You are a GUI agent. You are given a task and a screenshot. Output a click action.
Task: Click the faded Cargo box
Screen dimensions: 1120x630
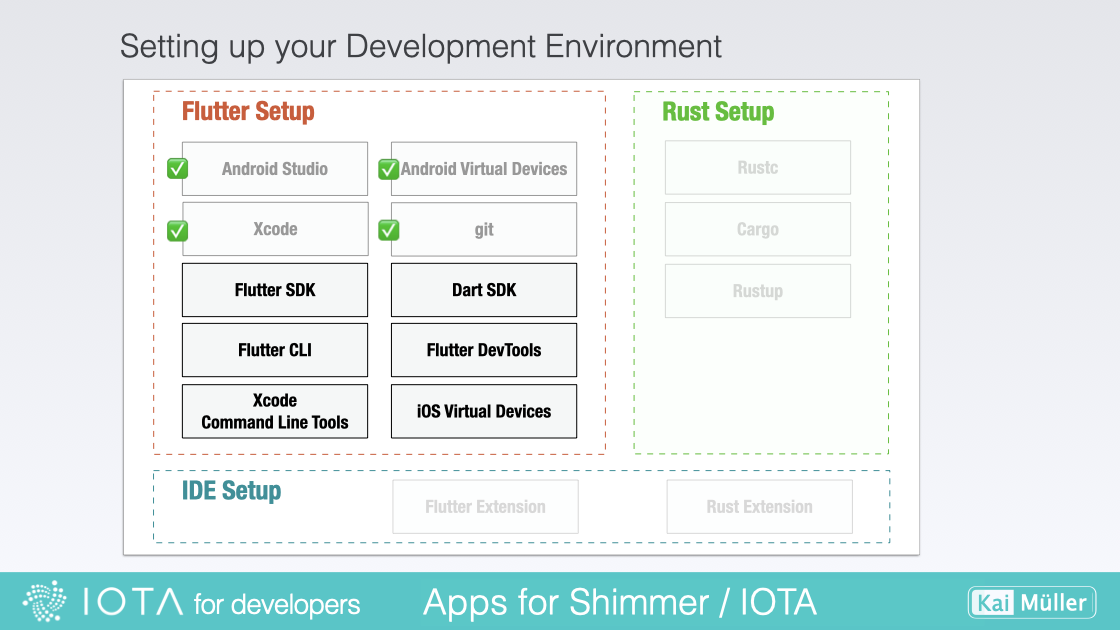coord(758,229)
